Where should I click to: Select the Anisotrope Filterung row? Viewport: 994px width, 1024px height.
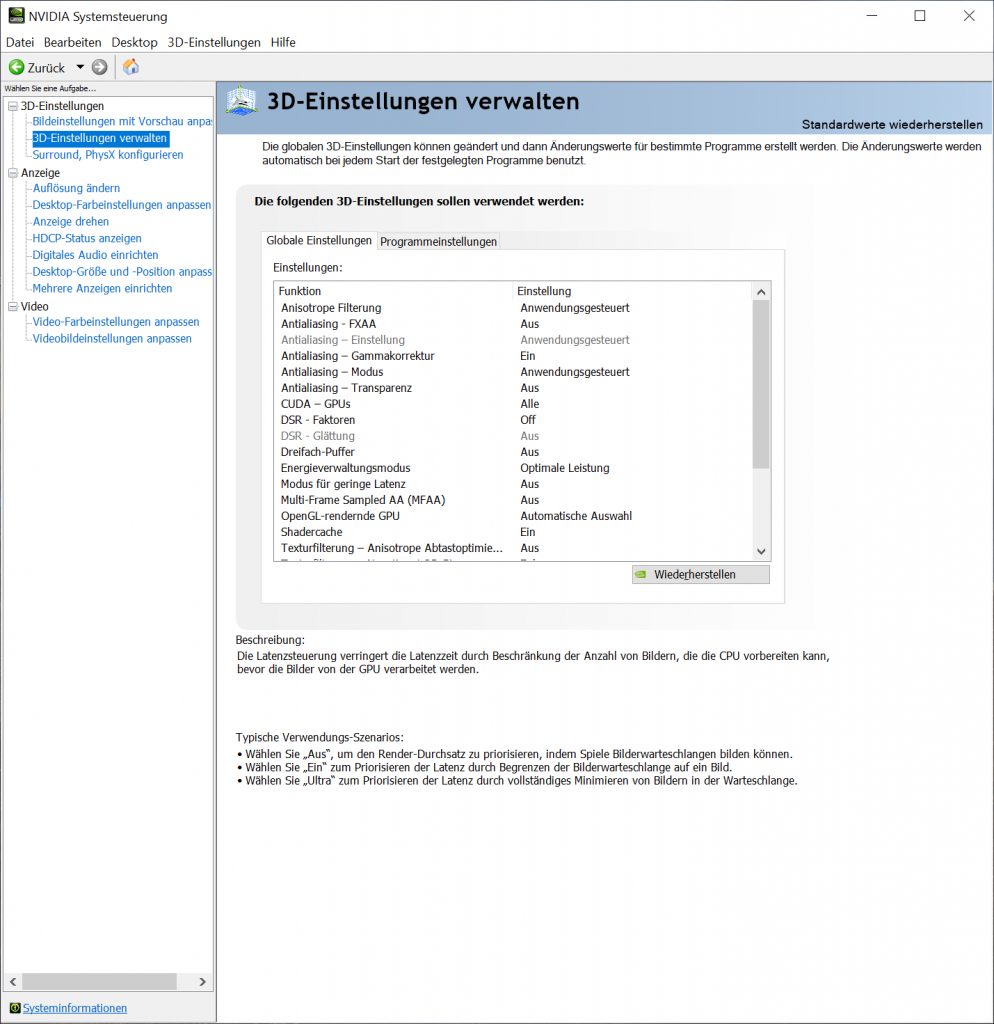point(513,308)
